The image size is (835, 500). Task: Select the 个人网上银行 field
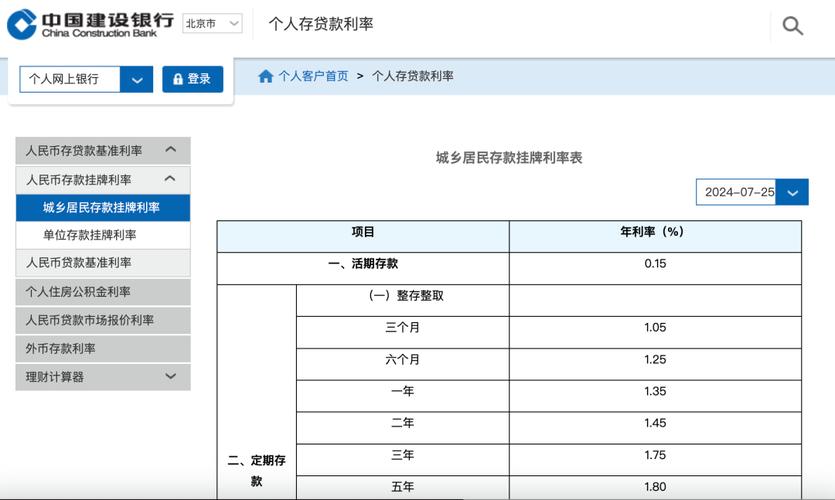[x=70, y=79]
